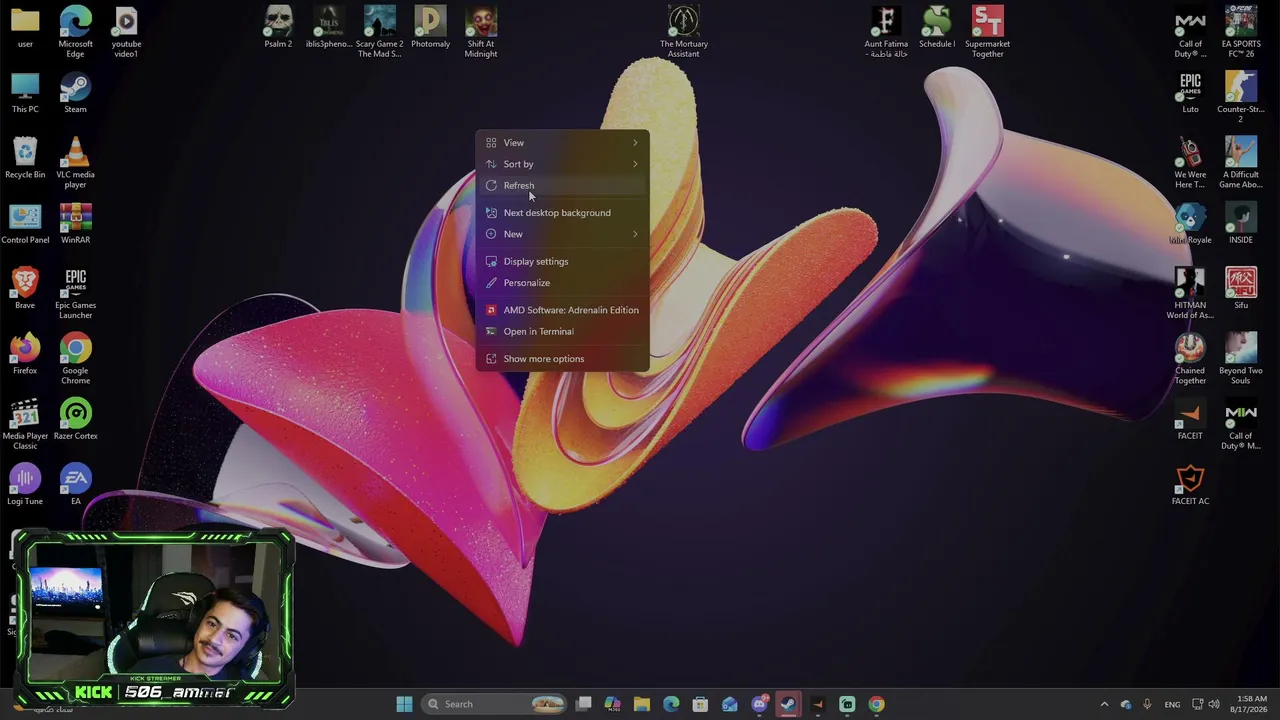The height and width of the screenshot is (720, 1280).
Task: Select the We Were Here Together icon
Action: point(1190,164)
